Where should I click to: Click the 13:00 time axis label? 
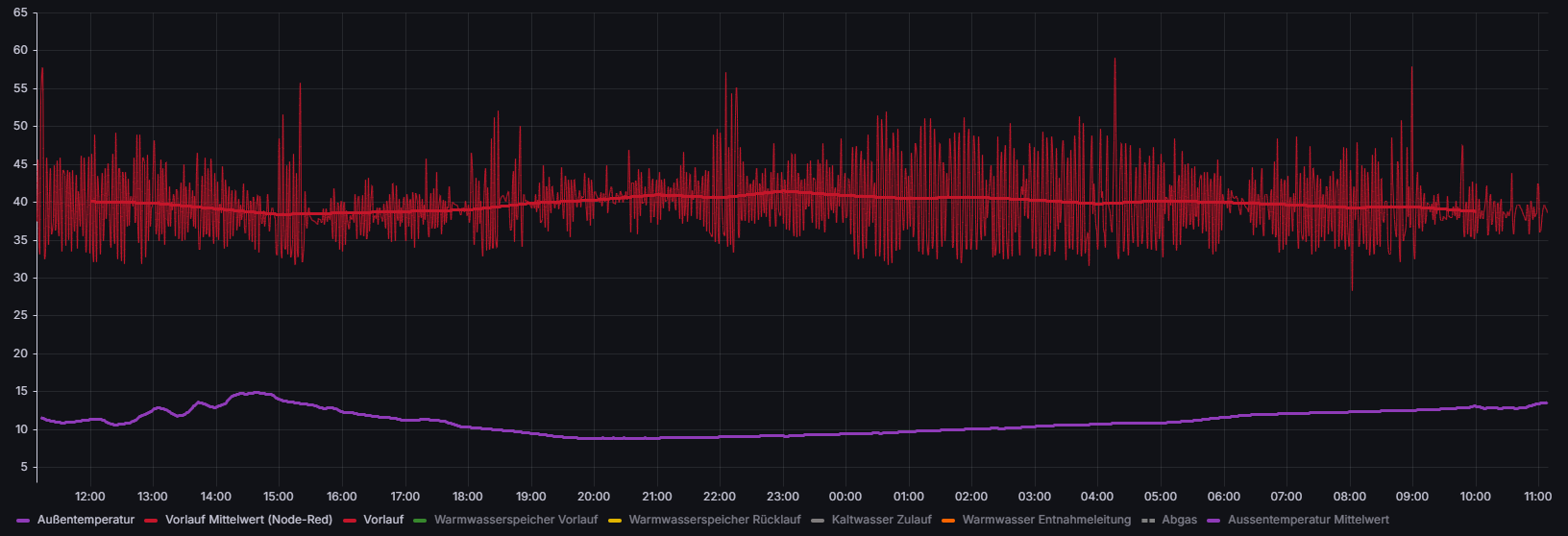coord(153,497)
